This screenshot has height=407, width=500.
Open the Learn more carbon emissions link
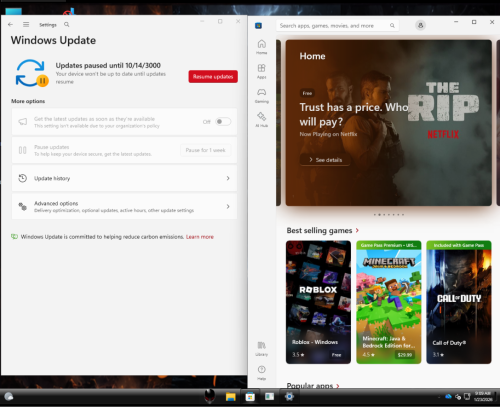tap(200, 237)
